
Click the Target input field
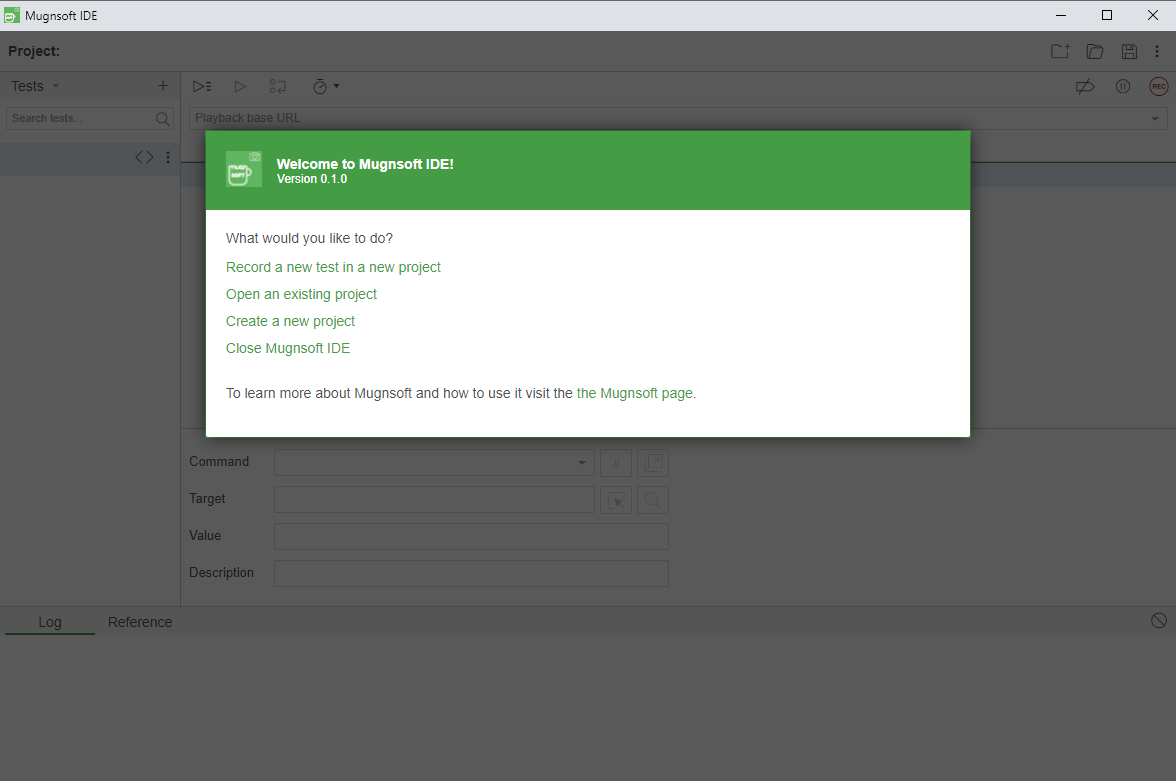pyautogui.click(x=434, y=500)
